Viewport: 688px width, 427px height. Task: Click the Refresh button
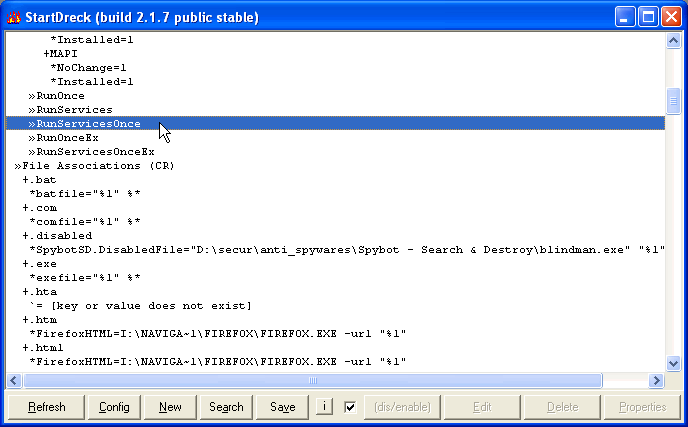[x=47, y=407]
